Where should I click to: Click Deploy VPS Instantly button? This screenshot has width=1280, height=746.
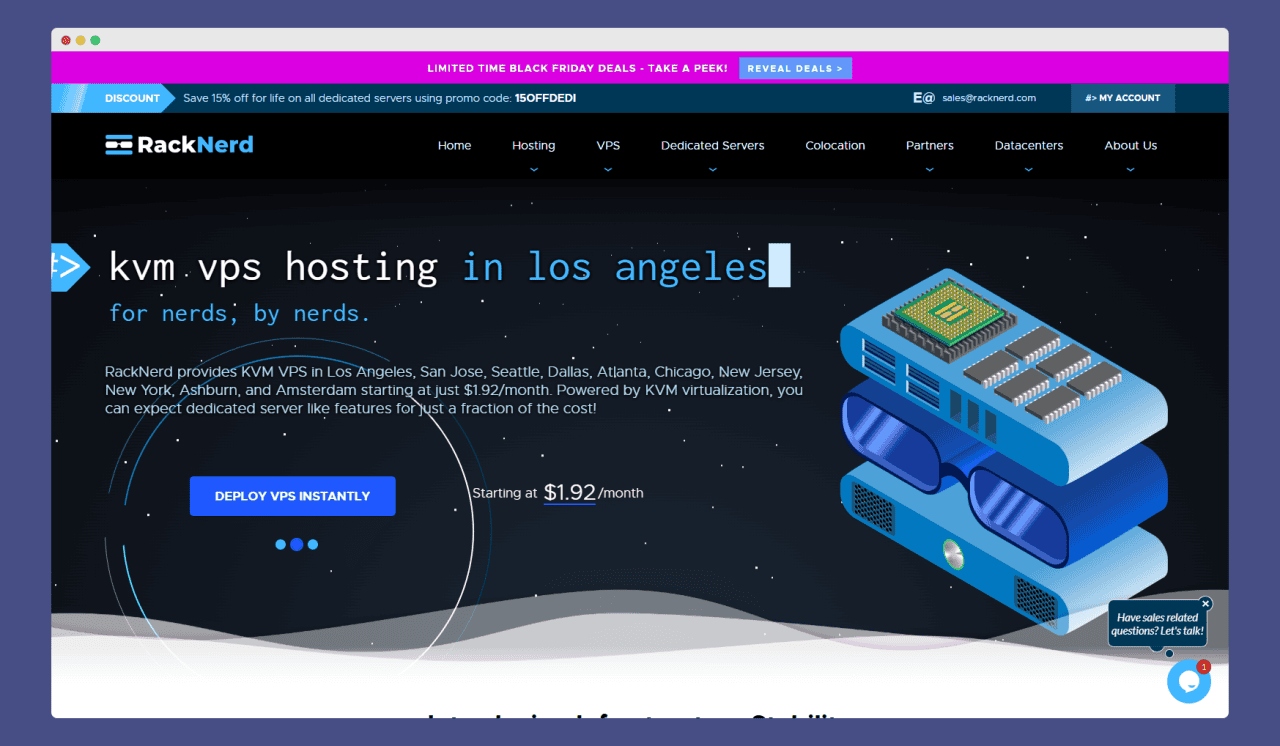point(293,496)
